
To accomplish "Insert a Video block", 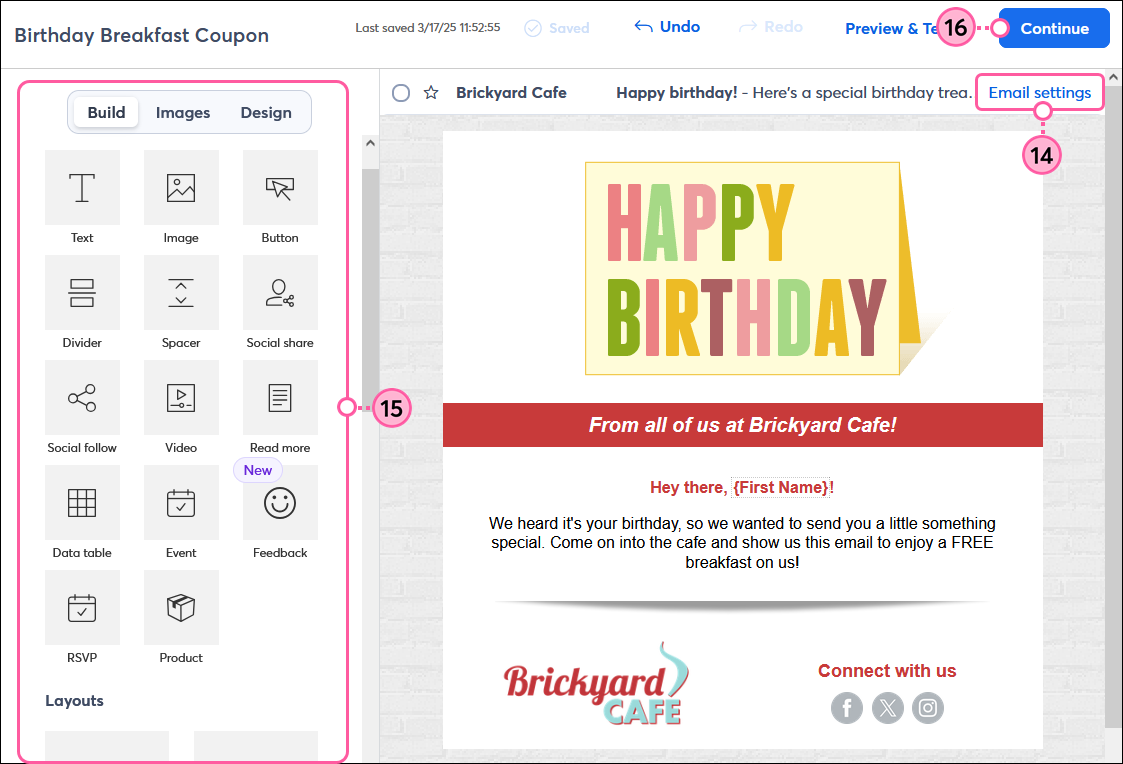I will click(x=181, y=397).
